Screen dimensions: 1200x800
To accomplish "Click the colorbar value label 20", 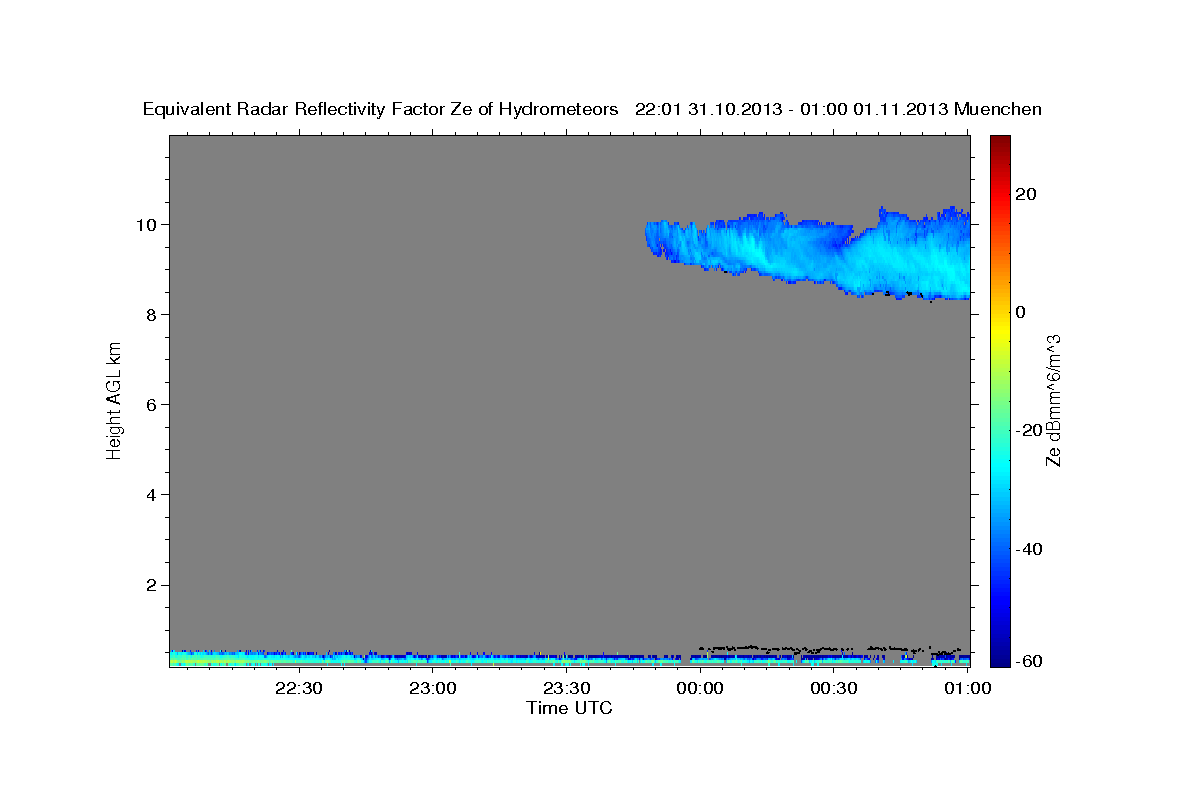I will click(x=1025, y=194).
